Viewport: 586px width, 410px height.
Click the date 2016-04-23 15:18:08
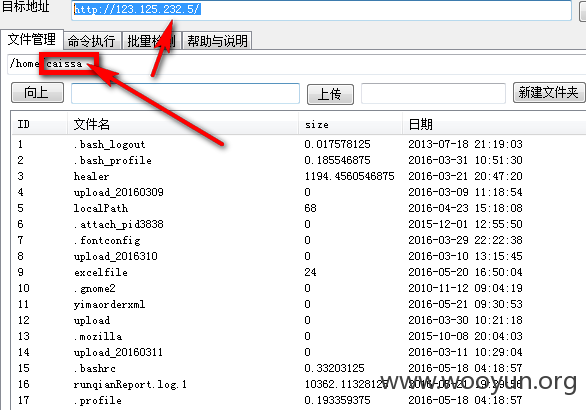(x=465, y=208)
